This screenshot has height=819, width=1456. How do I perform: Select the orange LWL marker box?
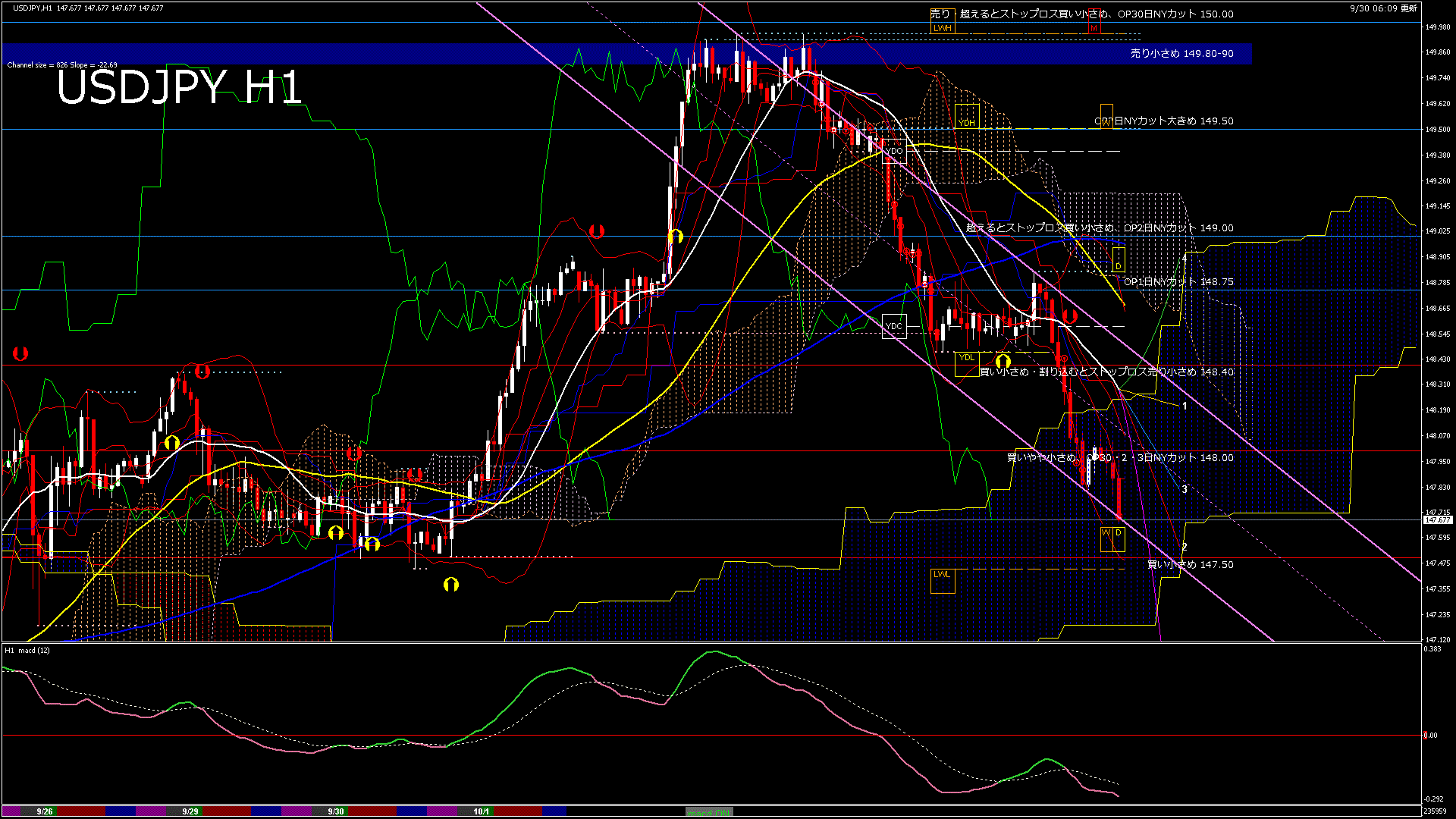point(943,581)
